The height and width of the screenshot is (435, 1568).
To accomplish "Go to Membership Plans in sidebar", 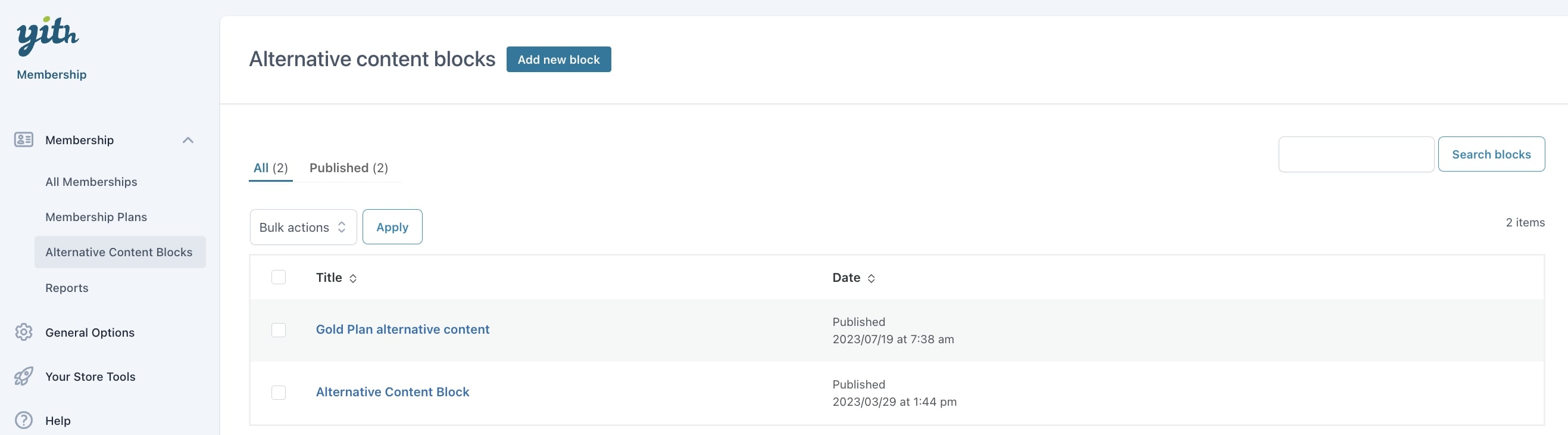I will (x=96, y=217).
